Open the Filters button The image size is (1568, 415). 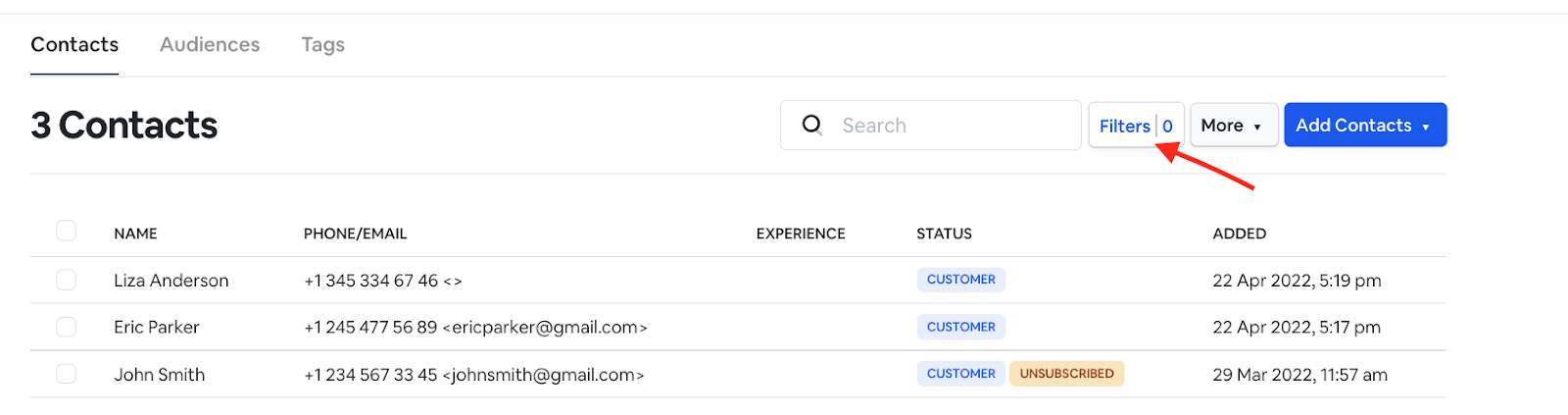click(1124, 126)
